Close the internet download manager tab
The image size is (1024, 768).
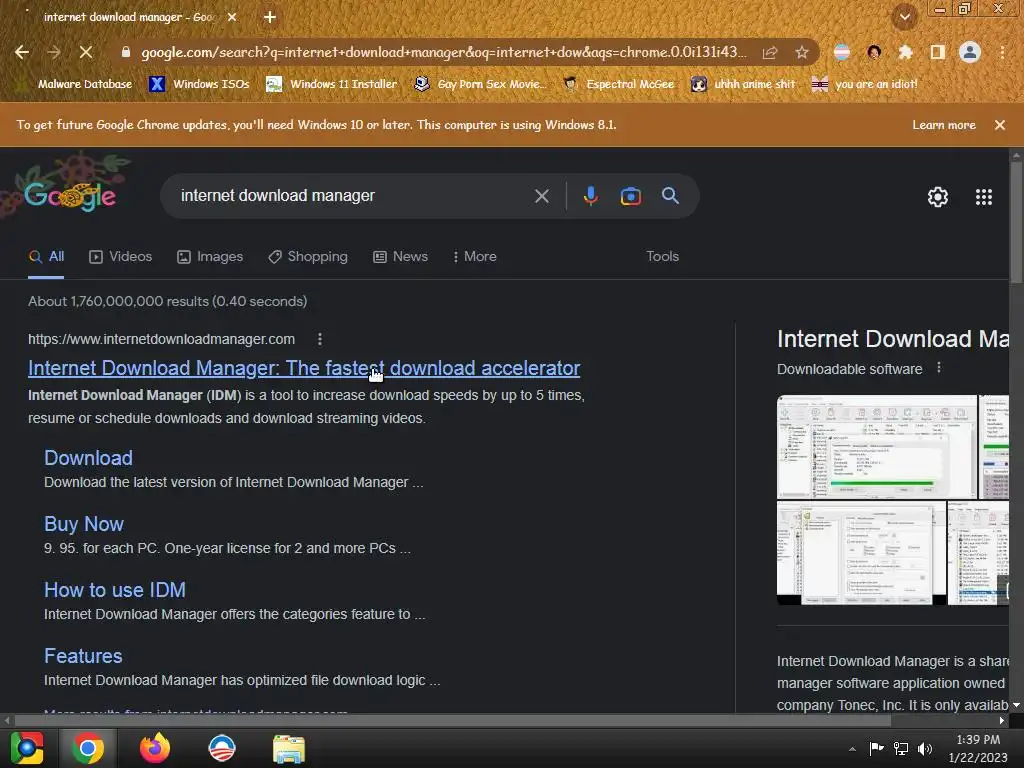point(232,18)
